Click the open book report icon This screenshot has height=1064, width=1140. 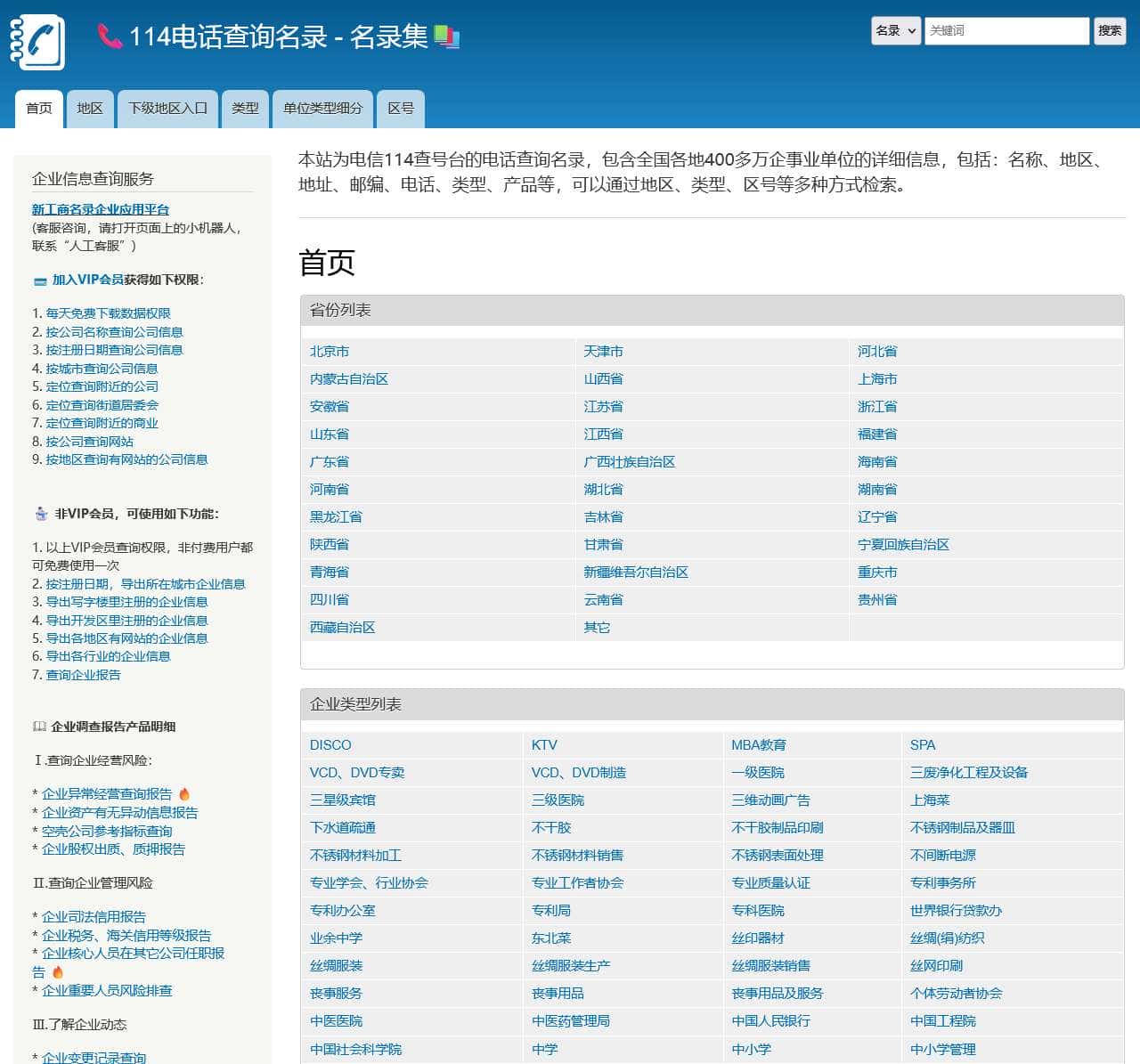point(39,727)
